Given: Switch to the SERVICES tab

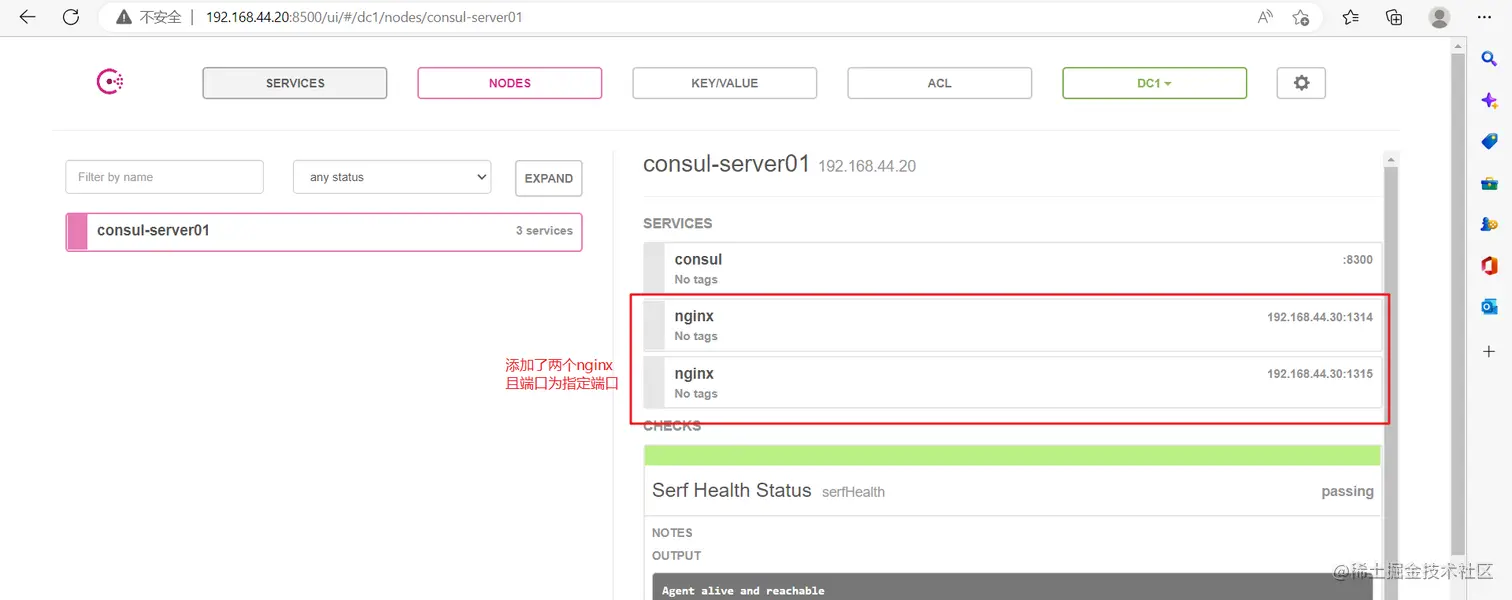Looking at the screenshot, I should coord(295,83).
